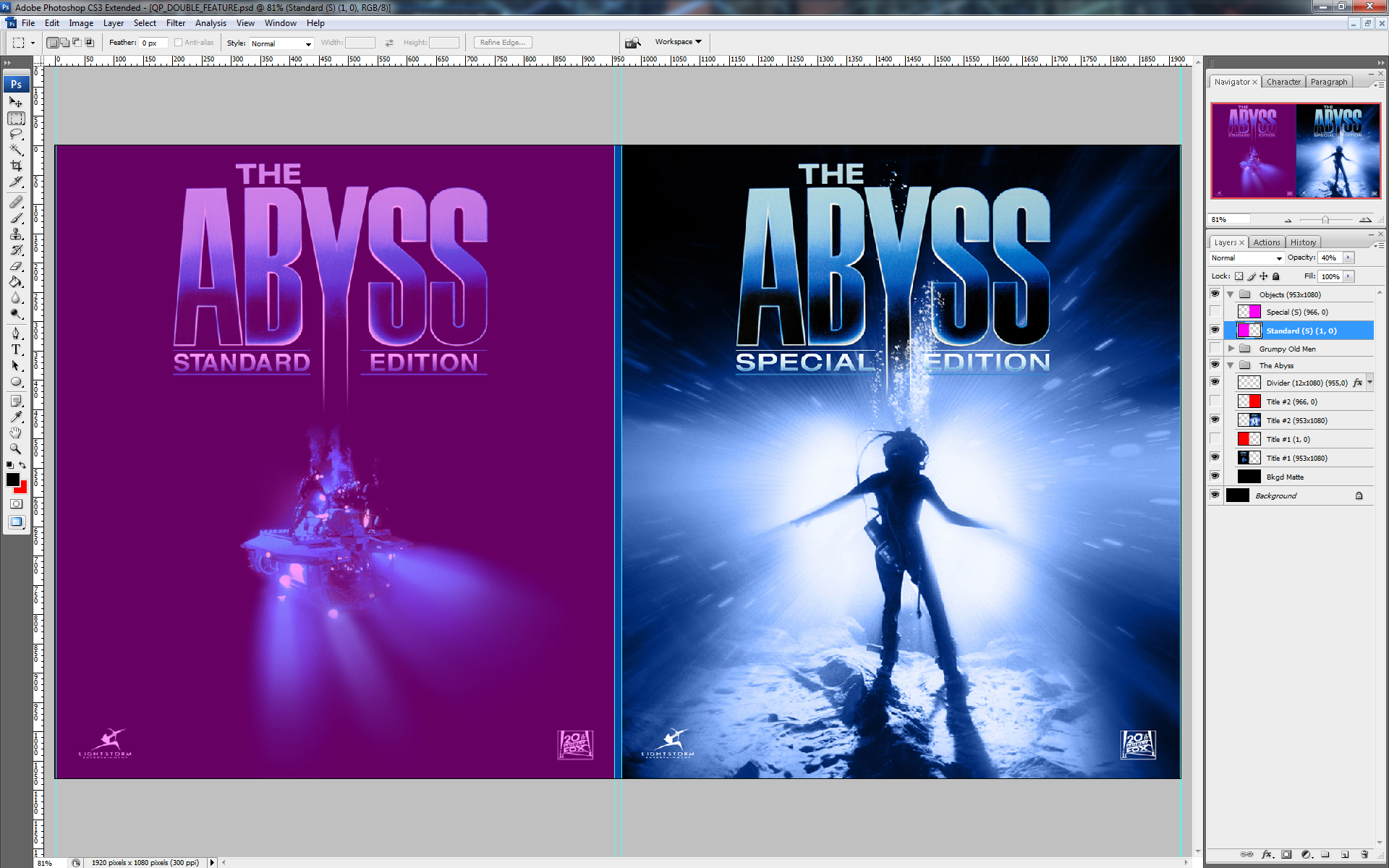Screen dimensions: 1389x868
Task: Select the Blur tool
Action: pos(16,297)
